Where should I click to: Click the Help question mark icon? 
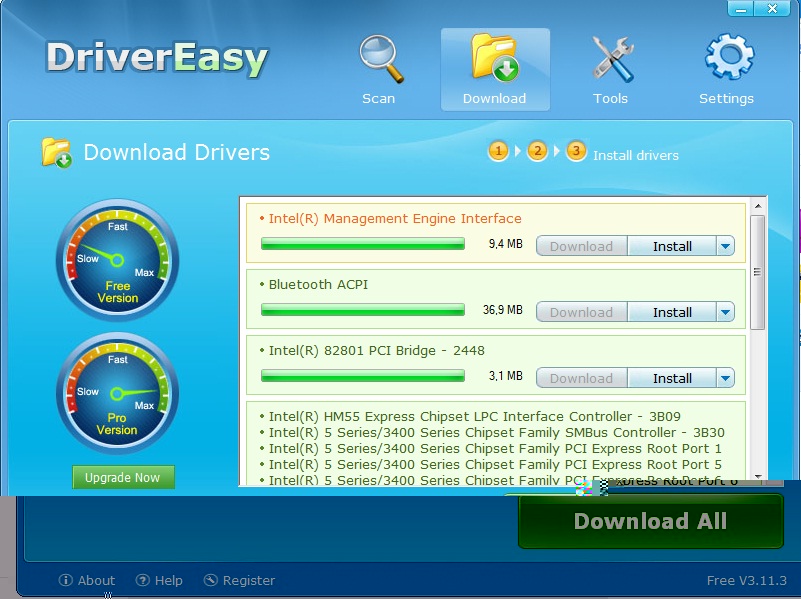point(143,580)
